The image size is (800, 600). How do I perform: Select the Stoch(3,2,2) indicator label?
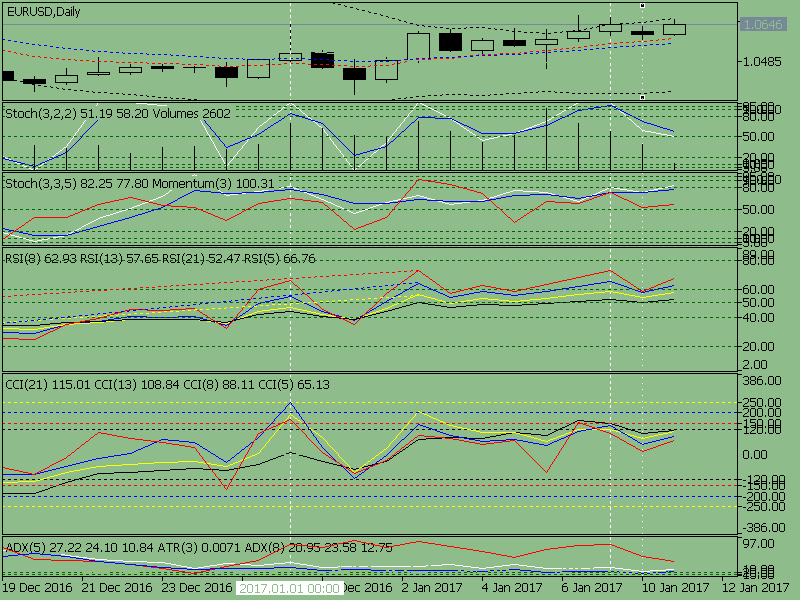coord(39,113)
